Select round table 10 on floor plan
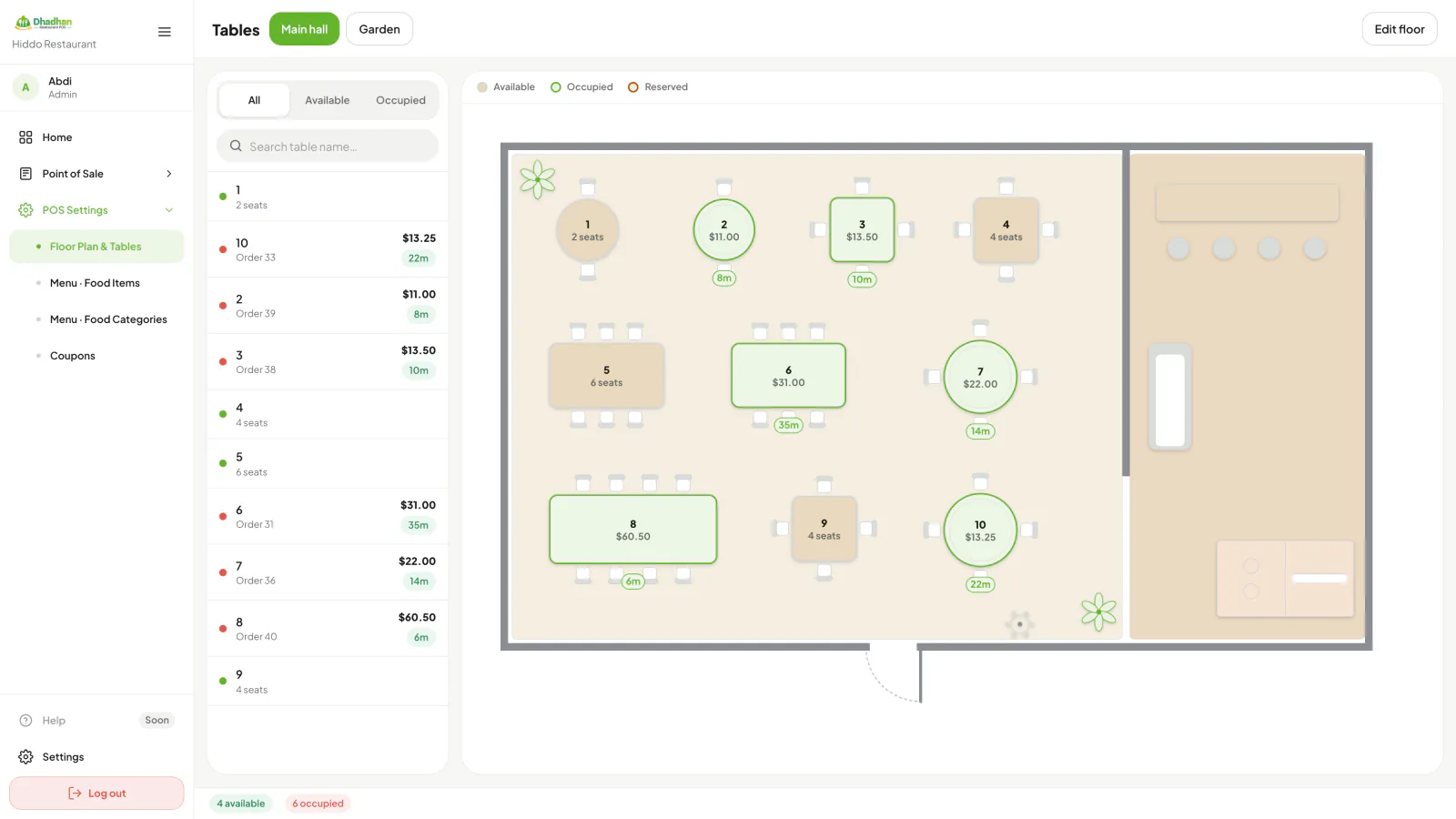 click(980, 531)
